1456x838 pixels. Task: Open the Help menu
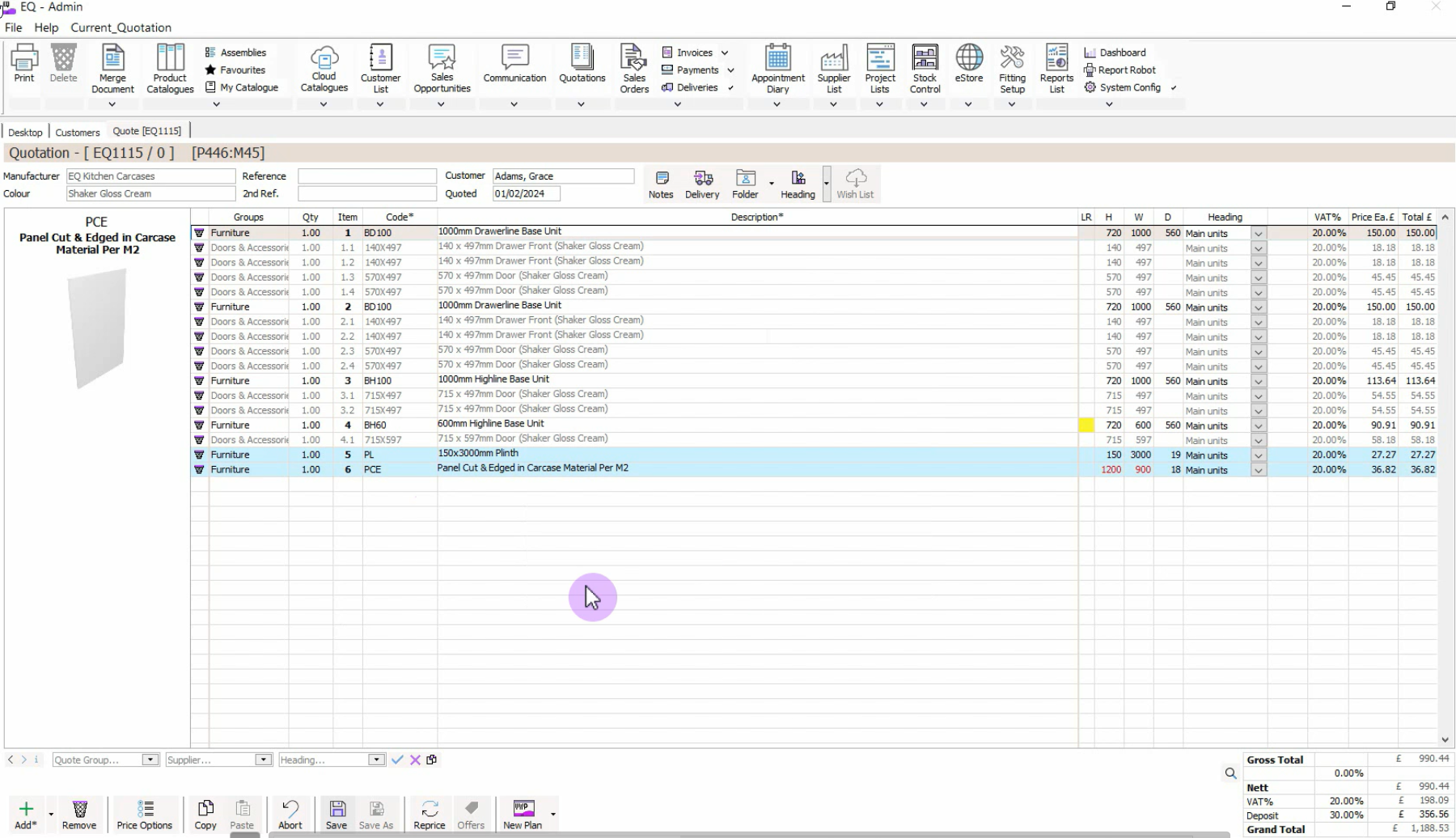pos(46,28)
